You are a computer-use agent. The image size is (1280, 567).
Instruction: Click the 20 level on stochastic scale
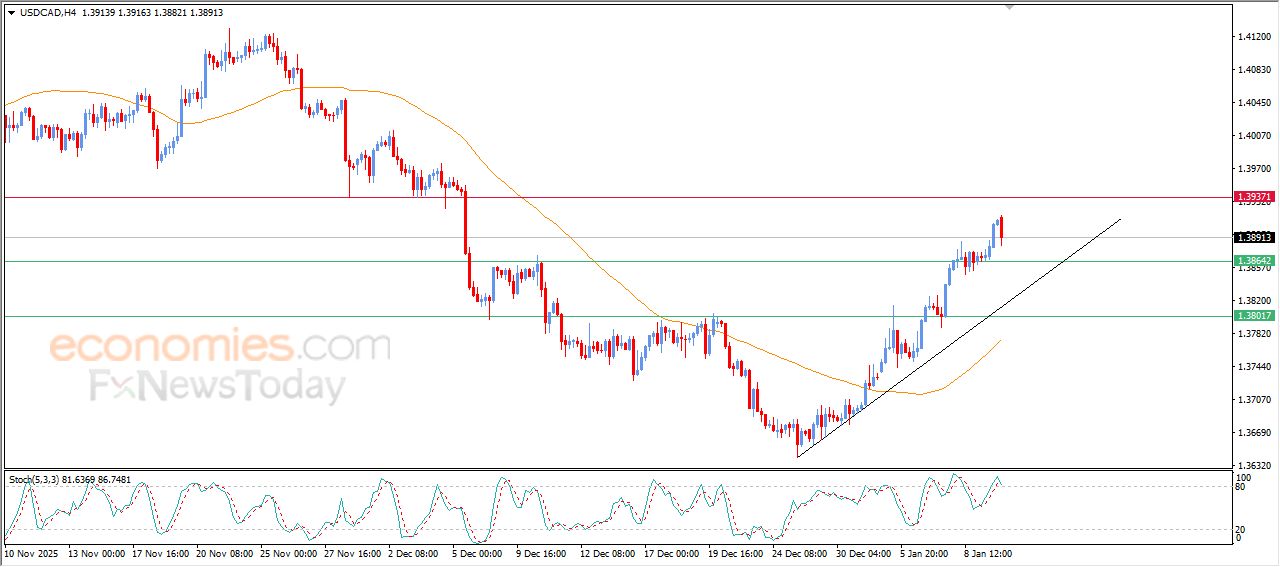(x=1239, y=529)
